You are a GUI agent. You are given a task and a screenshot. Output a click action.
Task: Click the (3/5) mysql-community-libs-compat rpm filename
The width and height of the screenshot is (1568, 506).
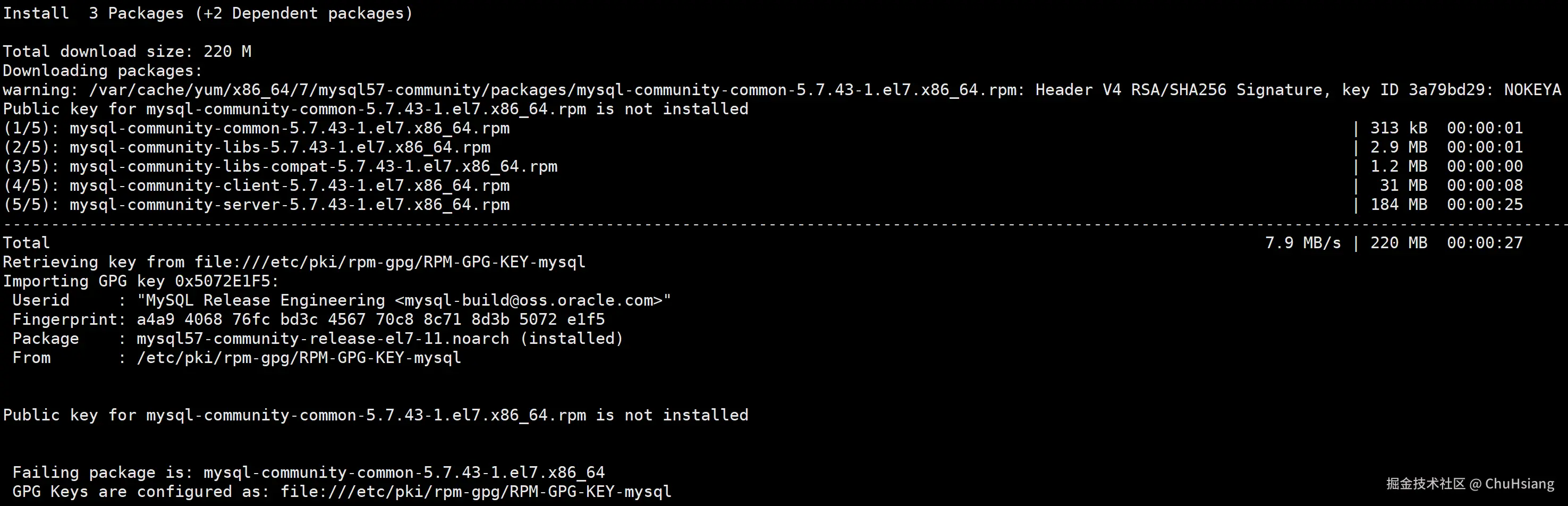tap(313, 166)
